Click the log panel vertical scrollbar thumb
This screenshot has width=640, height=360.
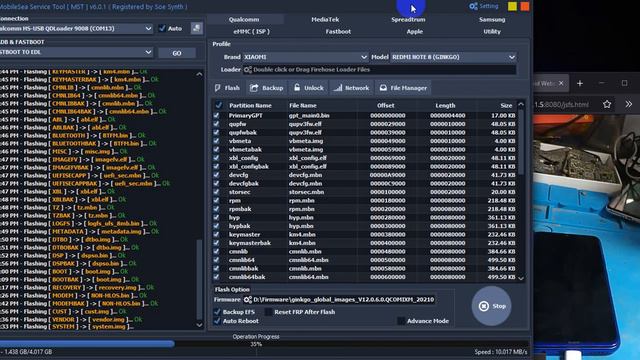coord(199,279)
